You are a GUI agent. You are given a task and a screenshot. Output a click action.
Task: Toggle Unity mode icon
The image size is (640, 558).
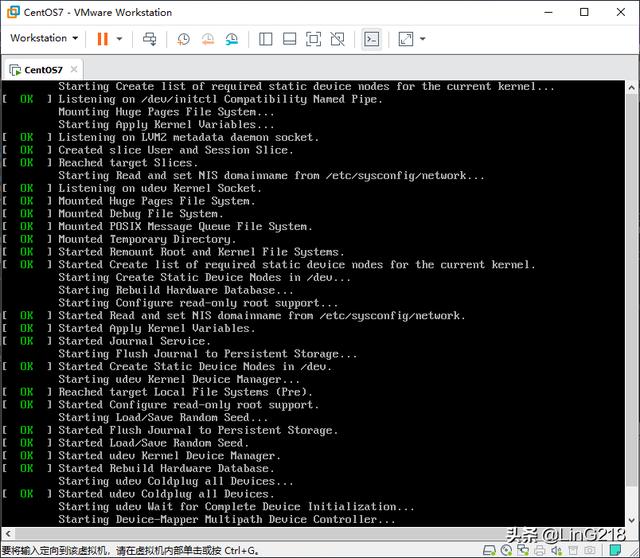click(338, 39)
